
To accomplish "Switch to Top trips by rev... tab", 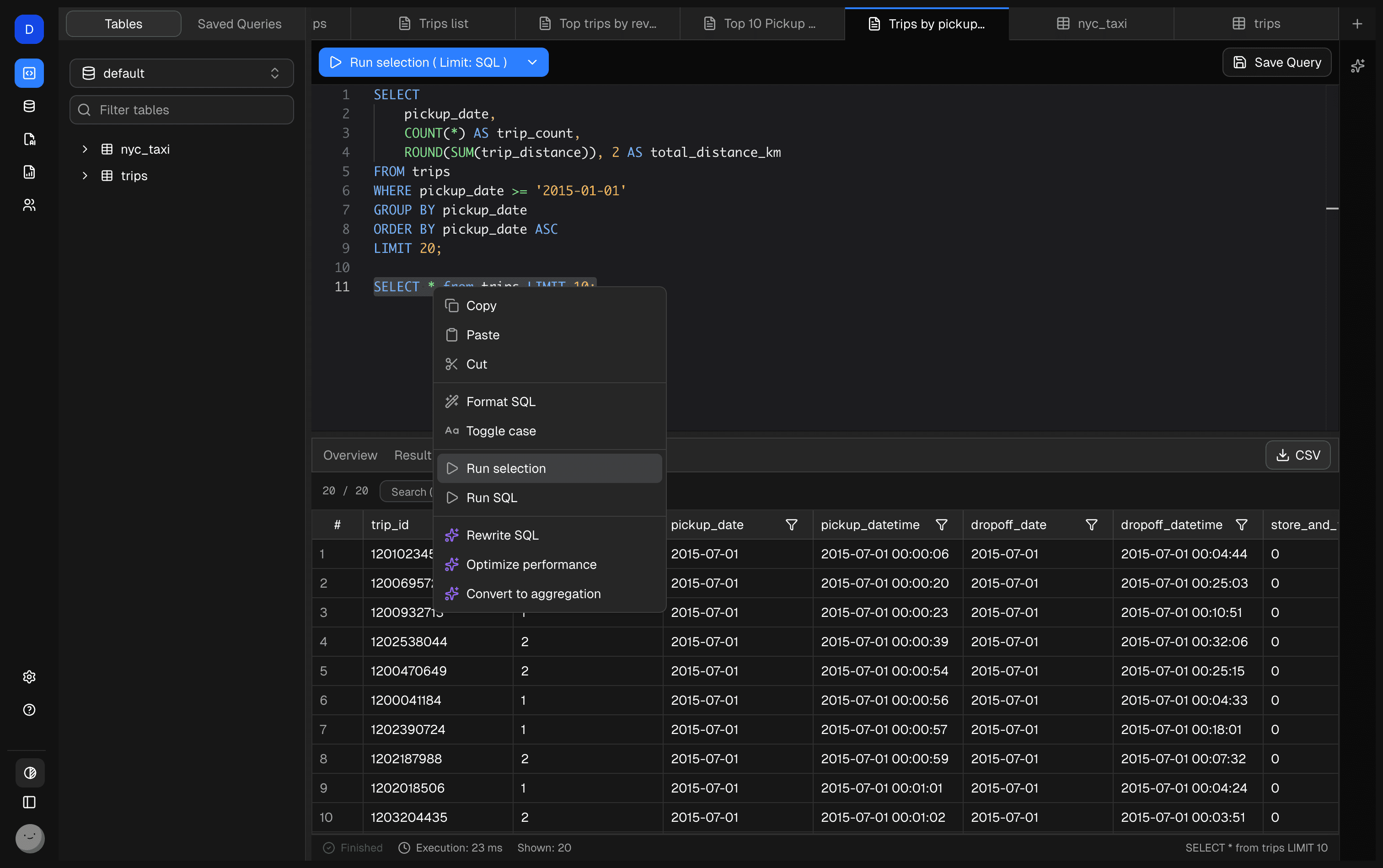I will pyautogui.click(x=598, y=23).
